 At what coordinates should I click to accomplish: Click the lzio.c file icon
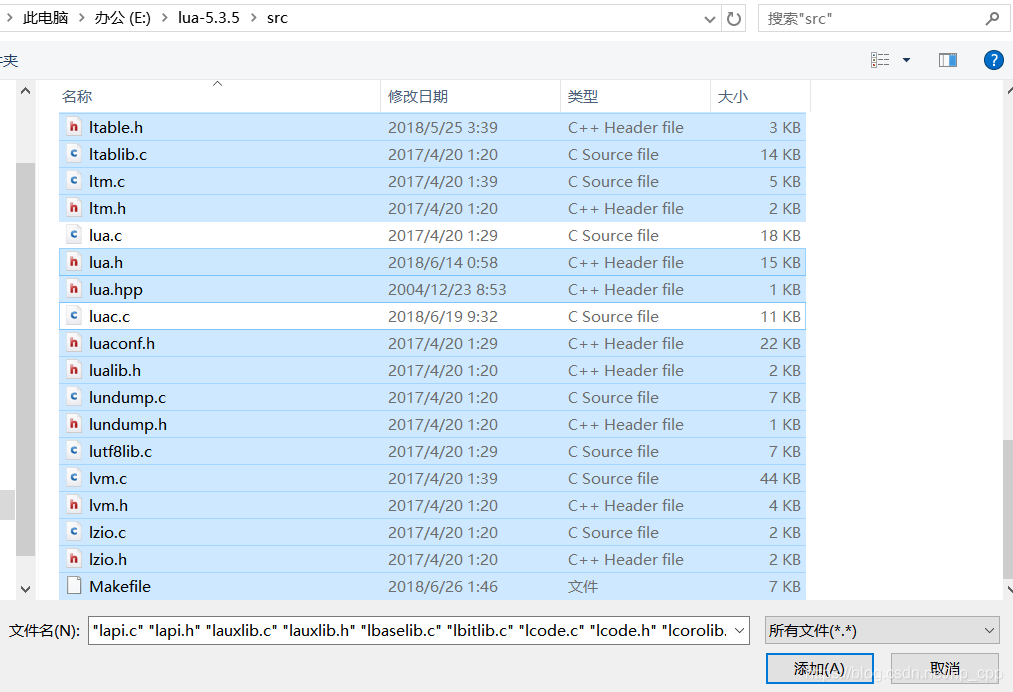click(74, 532)
